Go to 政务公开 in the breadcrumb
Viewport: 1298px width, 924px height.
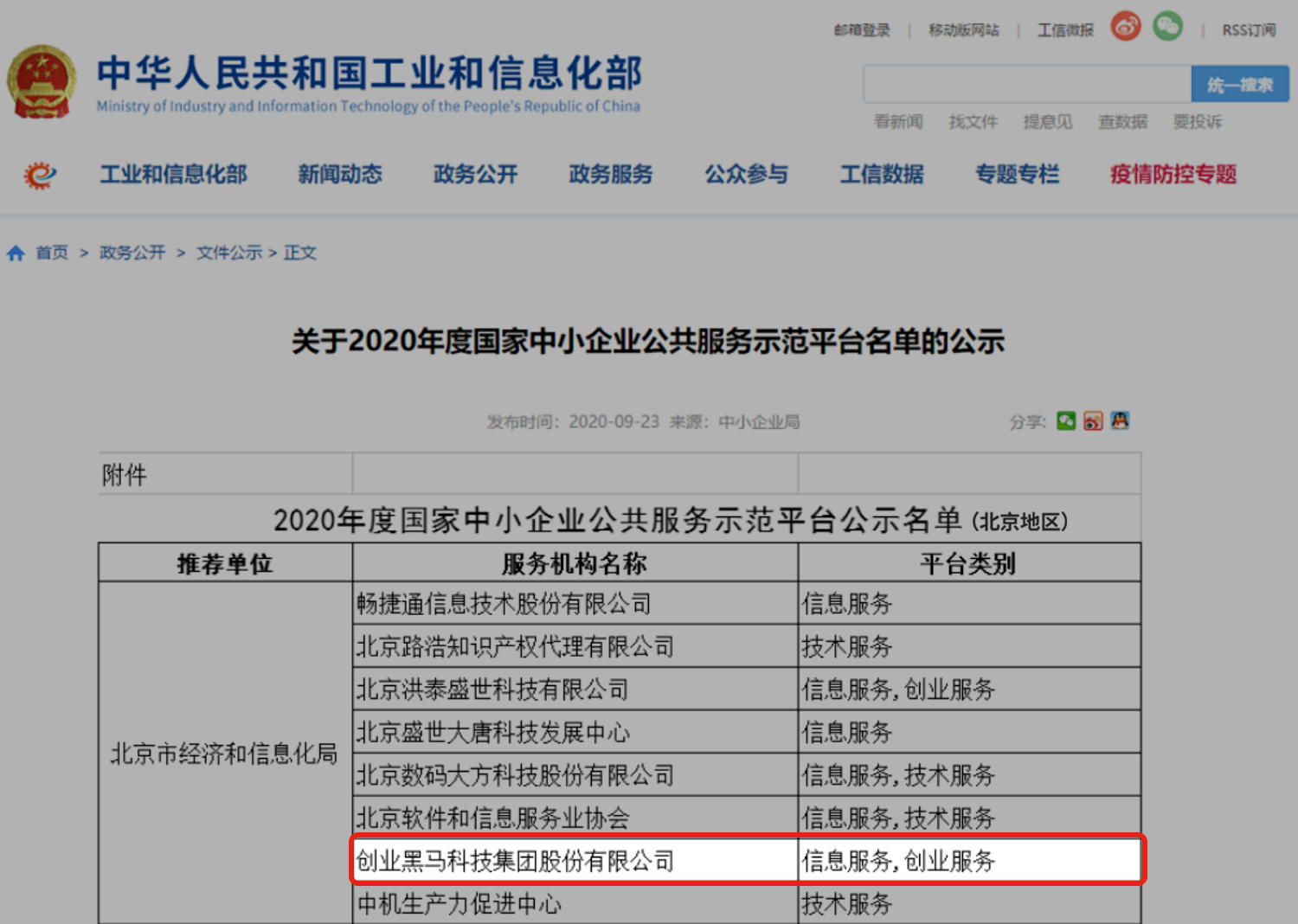[132, 253]
